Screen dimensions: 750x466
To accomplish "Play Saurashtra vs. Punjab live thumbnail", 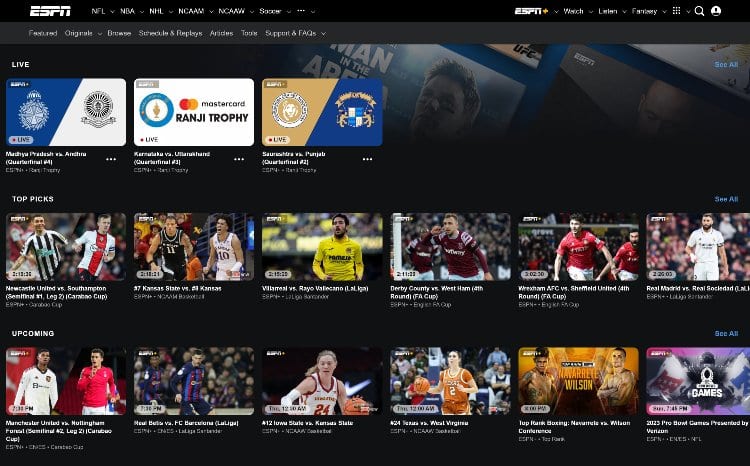I will (322, 112).
